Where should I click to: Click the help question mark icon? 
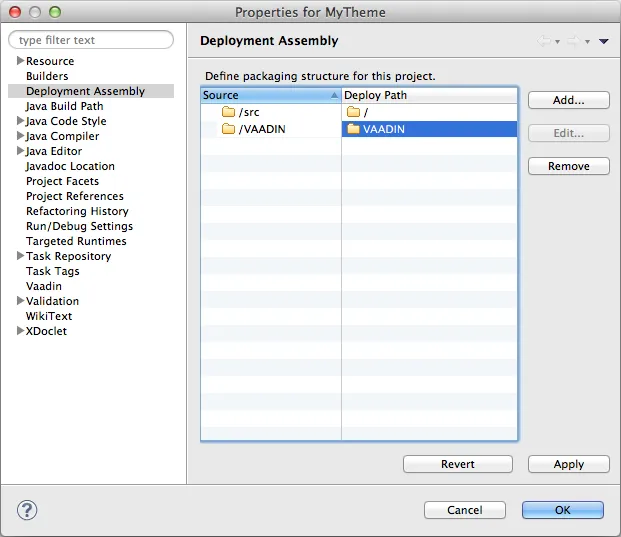(x=27, y=510)
